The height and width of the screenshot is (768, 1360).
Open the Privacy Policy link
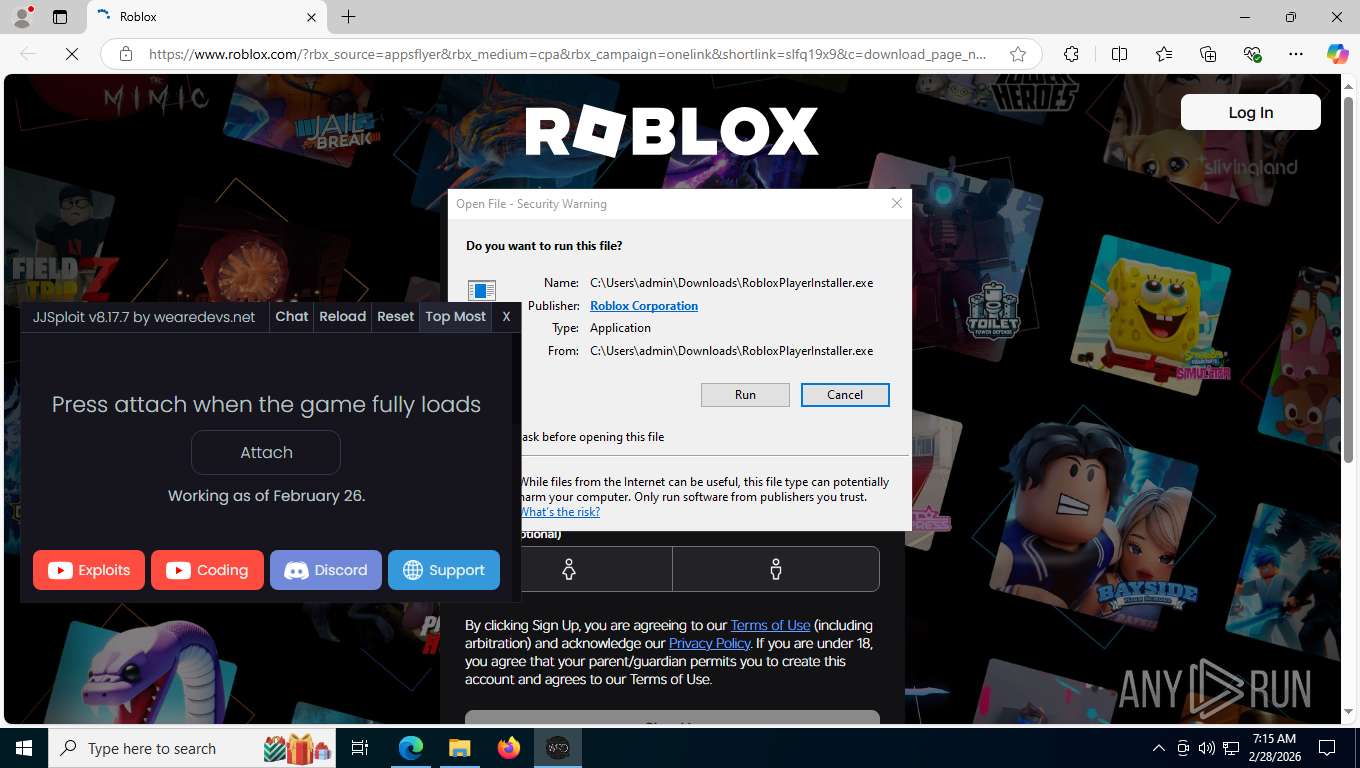tap(710, 643)
